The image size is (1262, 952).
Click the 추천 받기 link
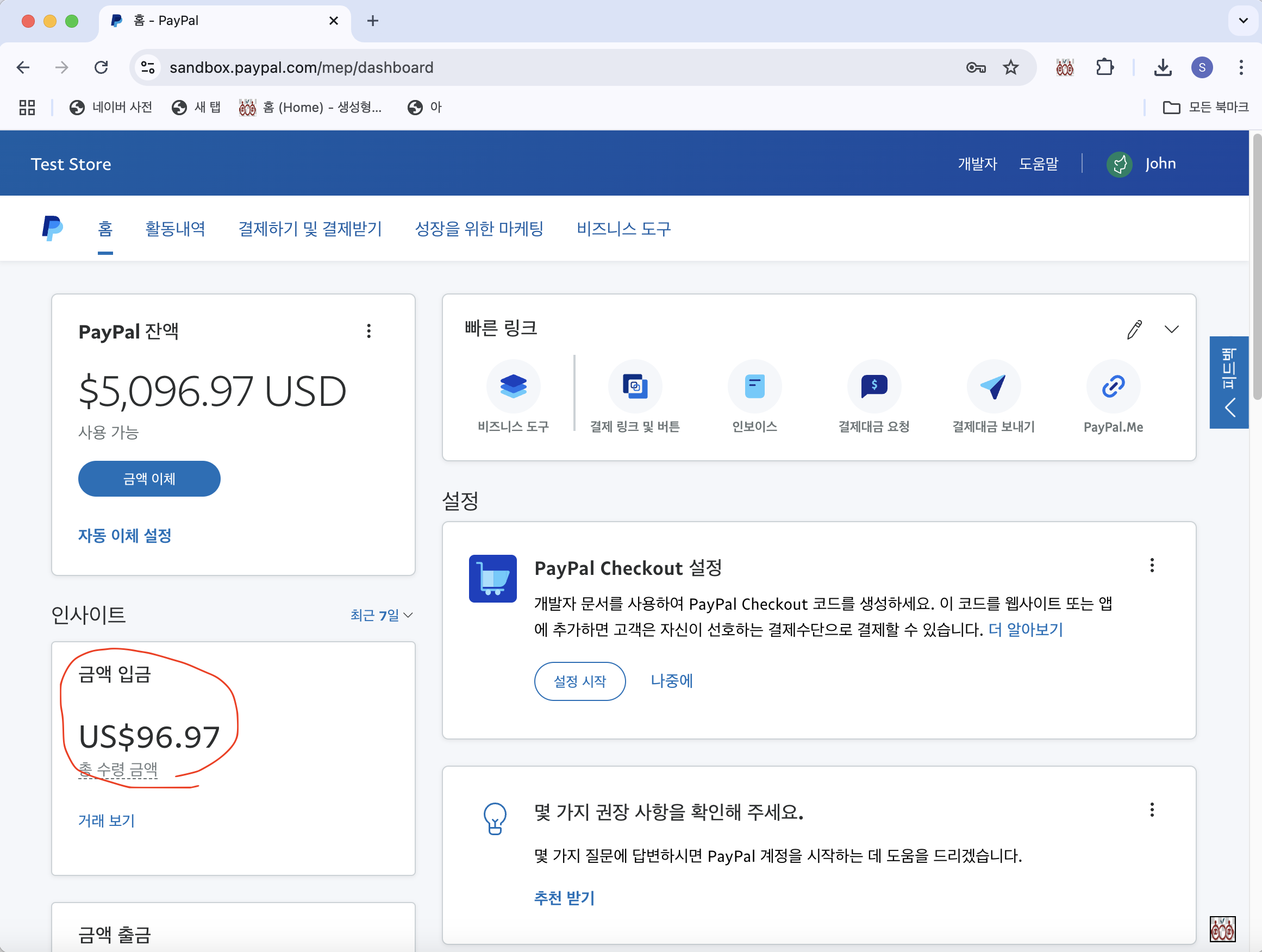click(564, 898)
